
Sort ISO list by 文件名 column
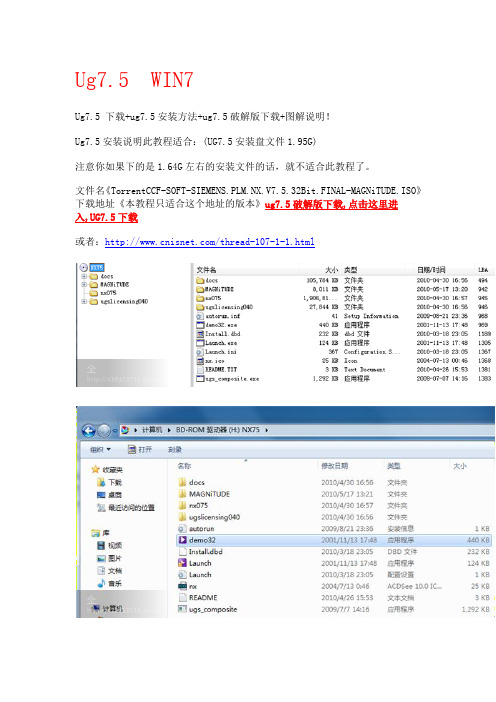(x=206, y=270)
